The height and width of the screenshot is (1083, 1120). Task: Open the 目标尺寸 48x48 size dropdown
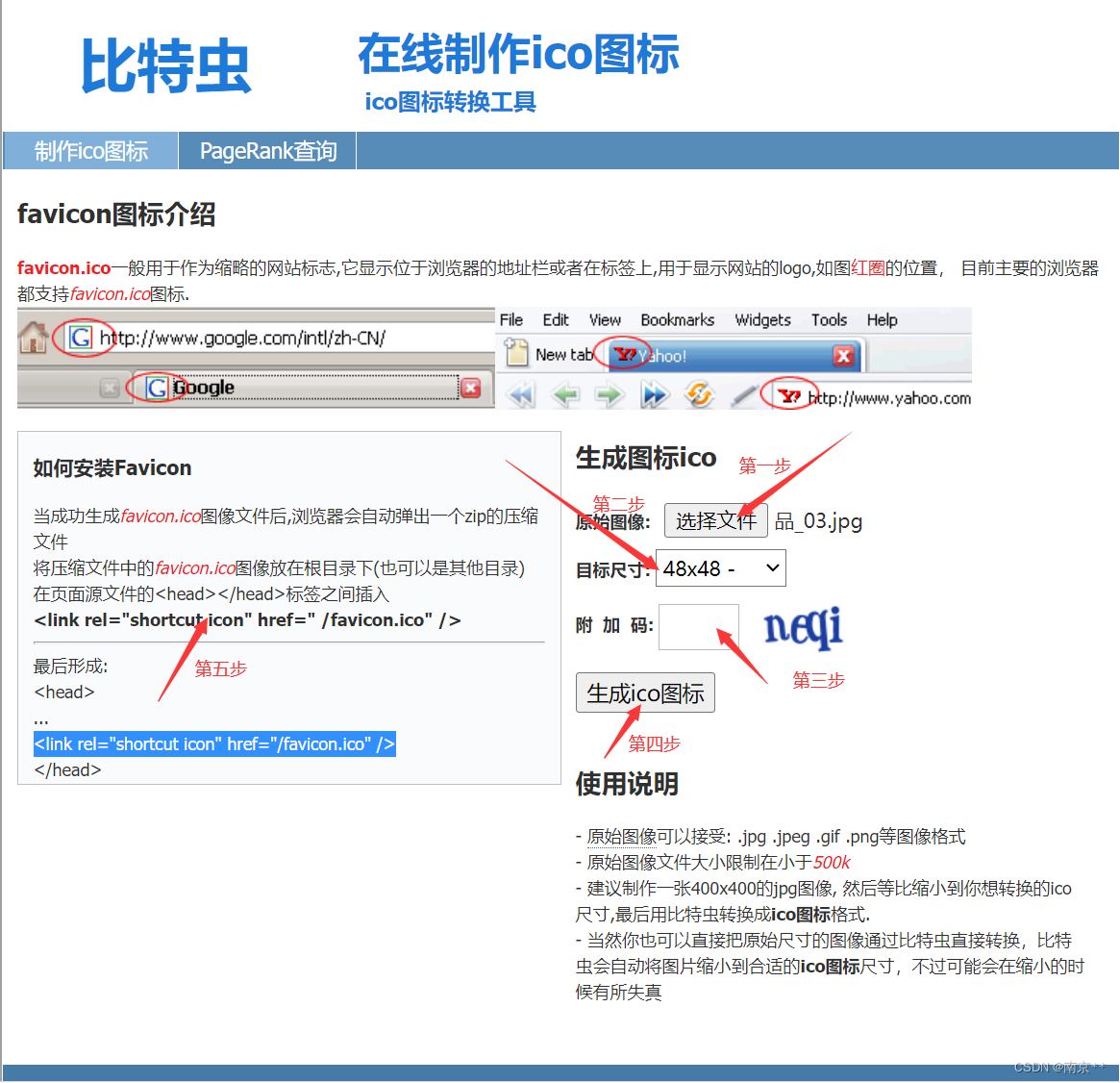(720, 567)
